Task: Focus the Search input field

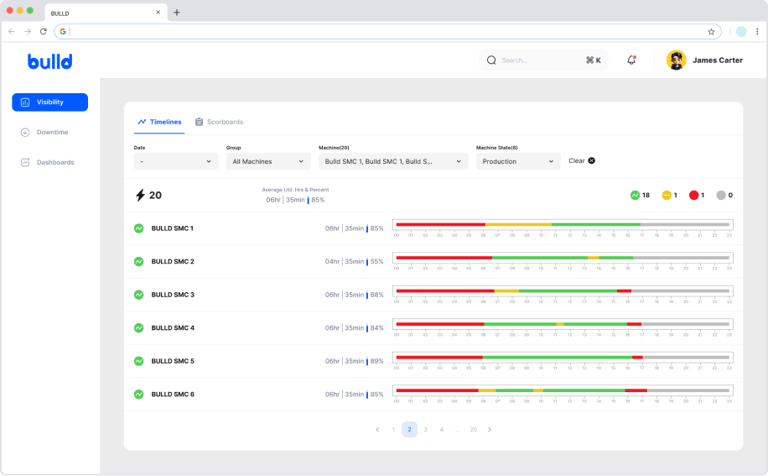Action: click(x=544, y=60)
